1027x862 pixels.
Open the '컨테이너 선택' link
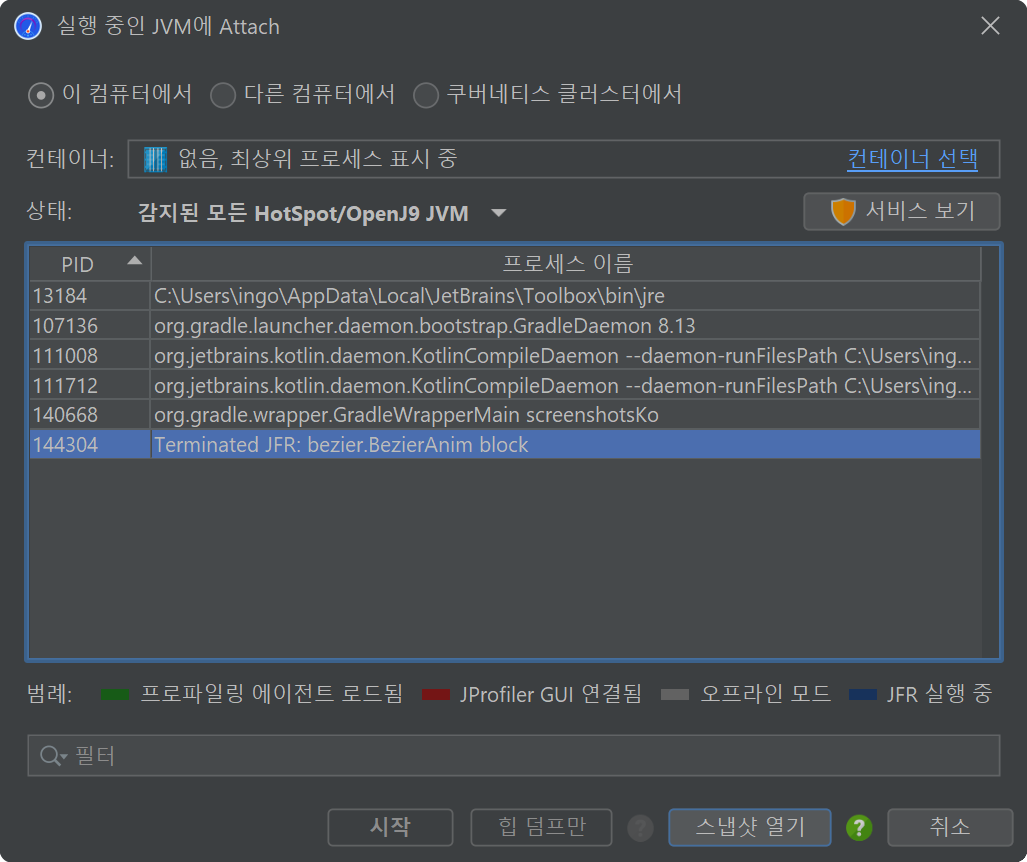point(912,159)
